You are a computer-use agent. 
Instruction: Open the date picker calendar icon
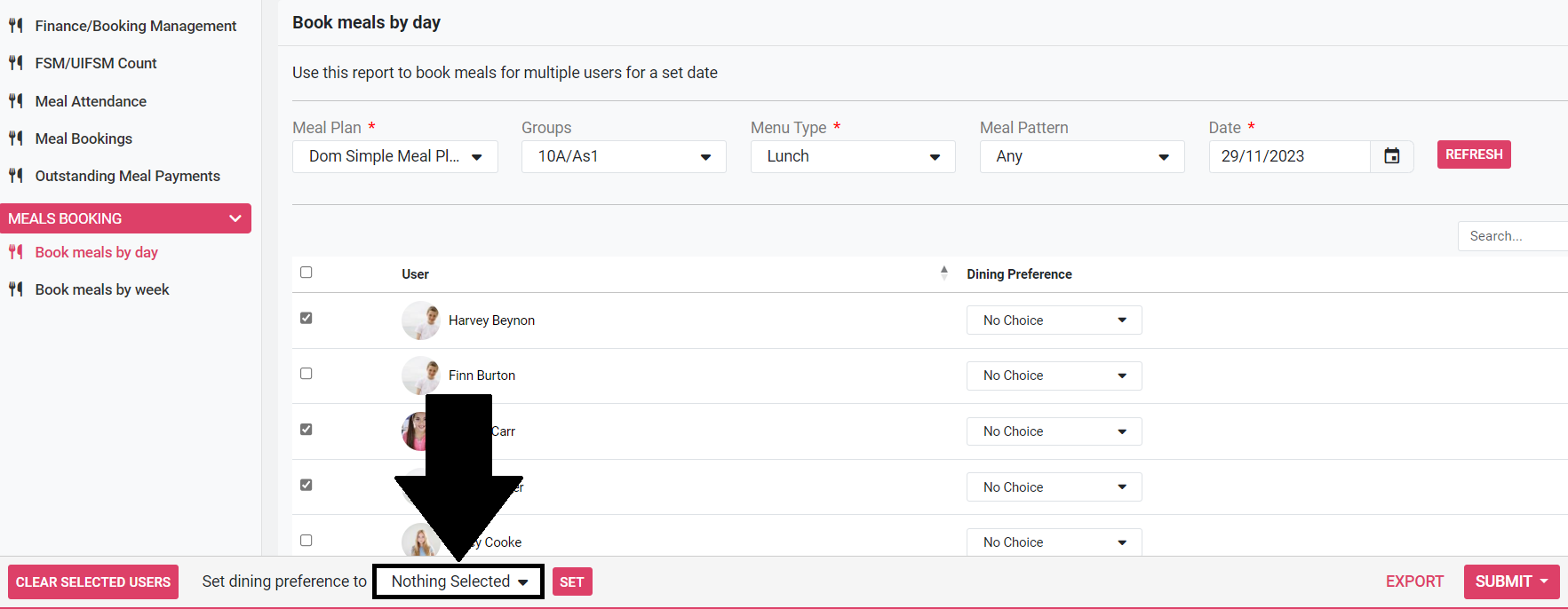coord(1391,156)
